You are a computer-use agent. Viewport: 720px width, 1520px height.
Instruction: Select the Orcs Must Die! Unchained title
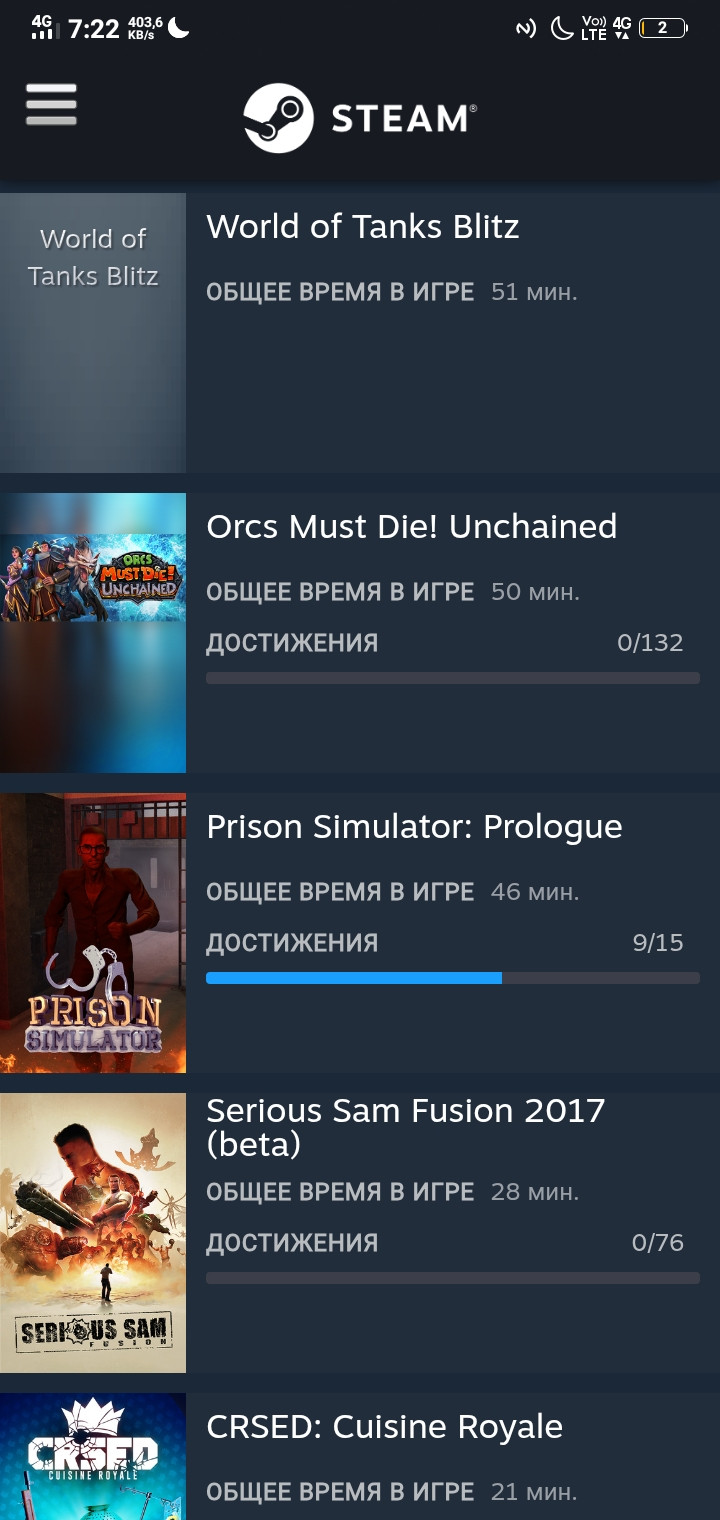[x=412, y=527]
